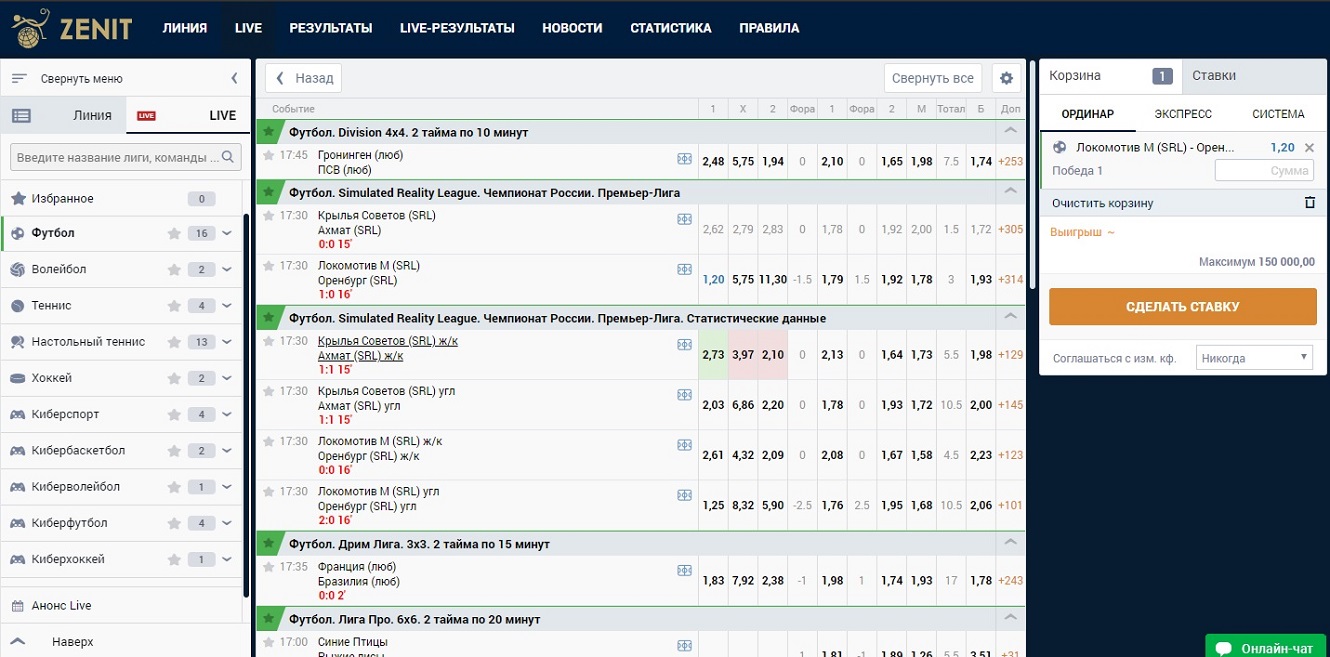Remove the Локомотив М bet with the X icon

pyautogui.click(x=1309, y=148)
